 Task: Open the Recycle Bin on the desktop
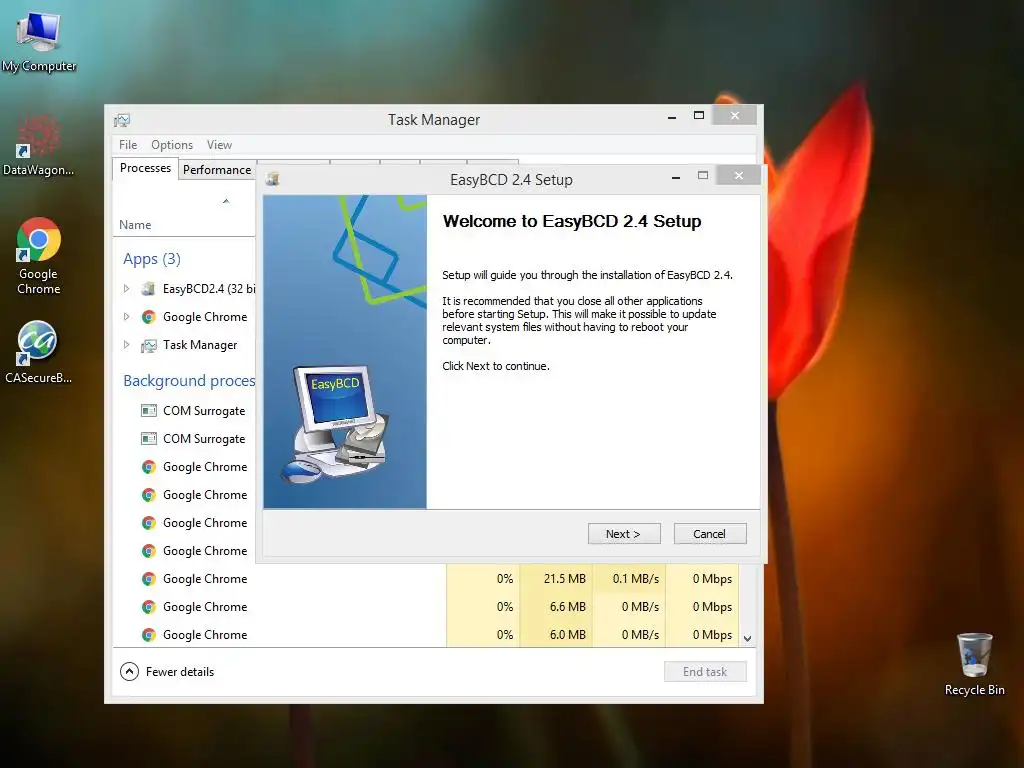(x=974, y=664)
